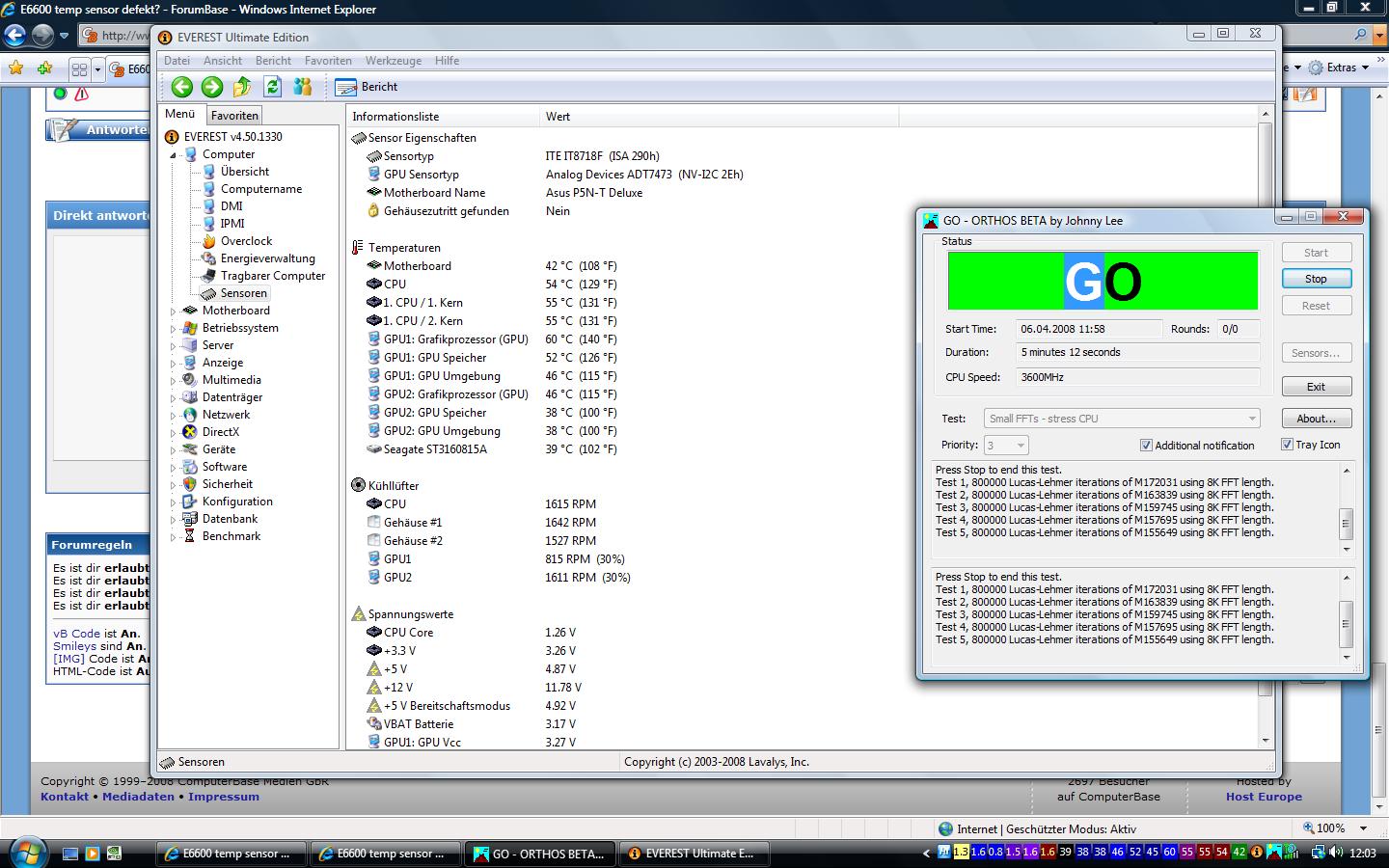This screenshot has width=1389, height=868.
Task: Click the Sicherheit shield icon in the tree
Action: (x=190, y=484)
